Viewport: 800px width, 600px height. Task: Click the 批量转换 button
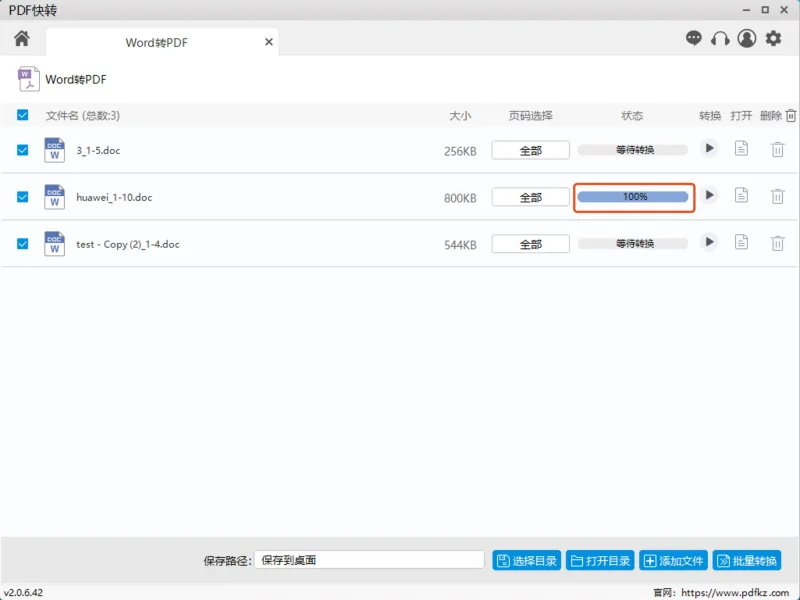[x=747, y=561]
